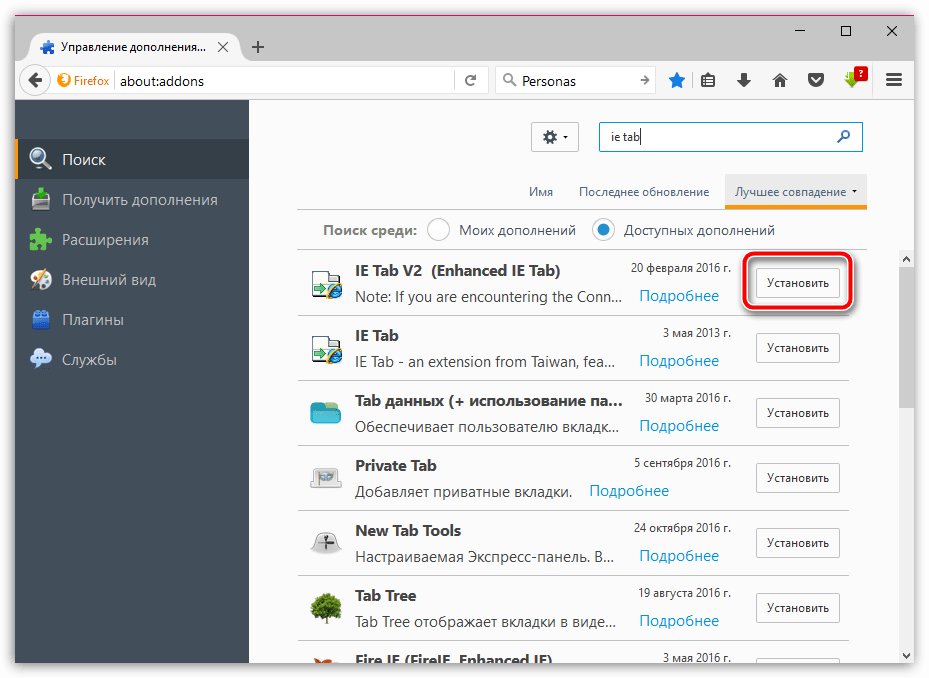
Task: Open Лучшее совпадение sort dropdown
Action: [x=796, y=191]
